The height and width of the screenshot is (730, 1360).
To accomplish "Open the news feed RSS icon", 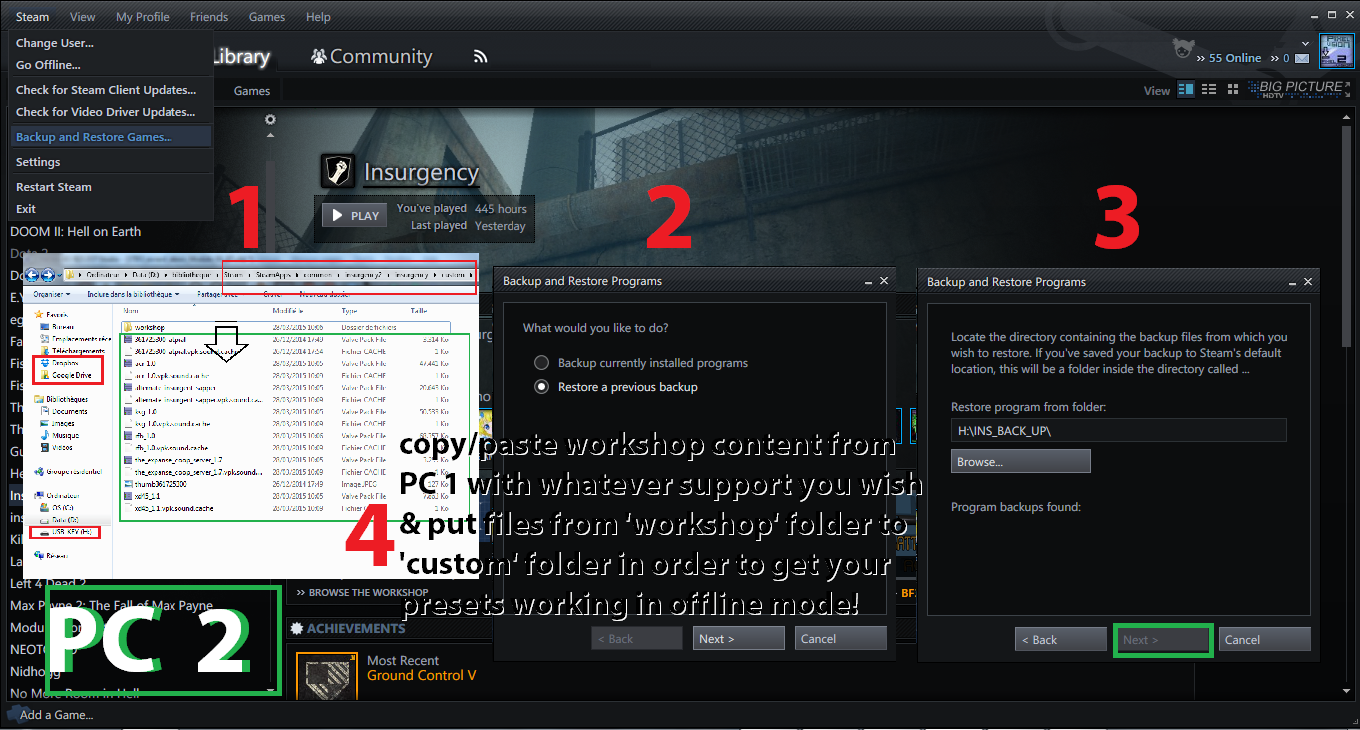I will [x=480, y=57].
